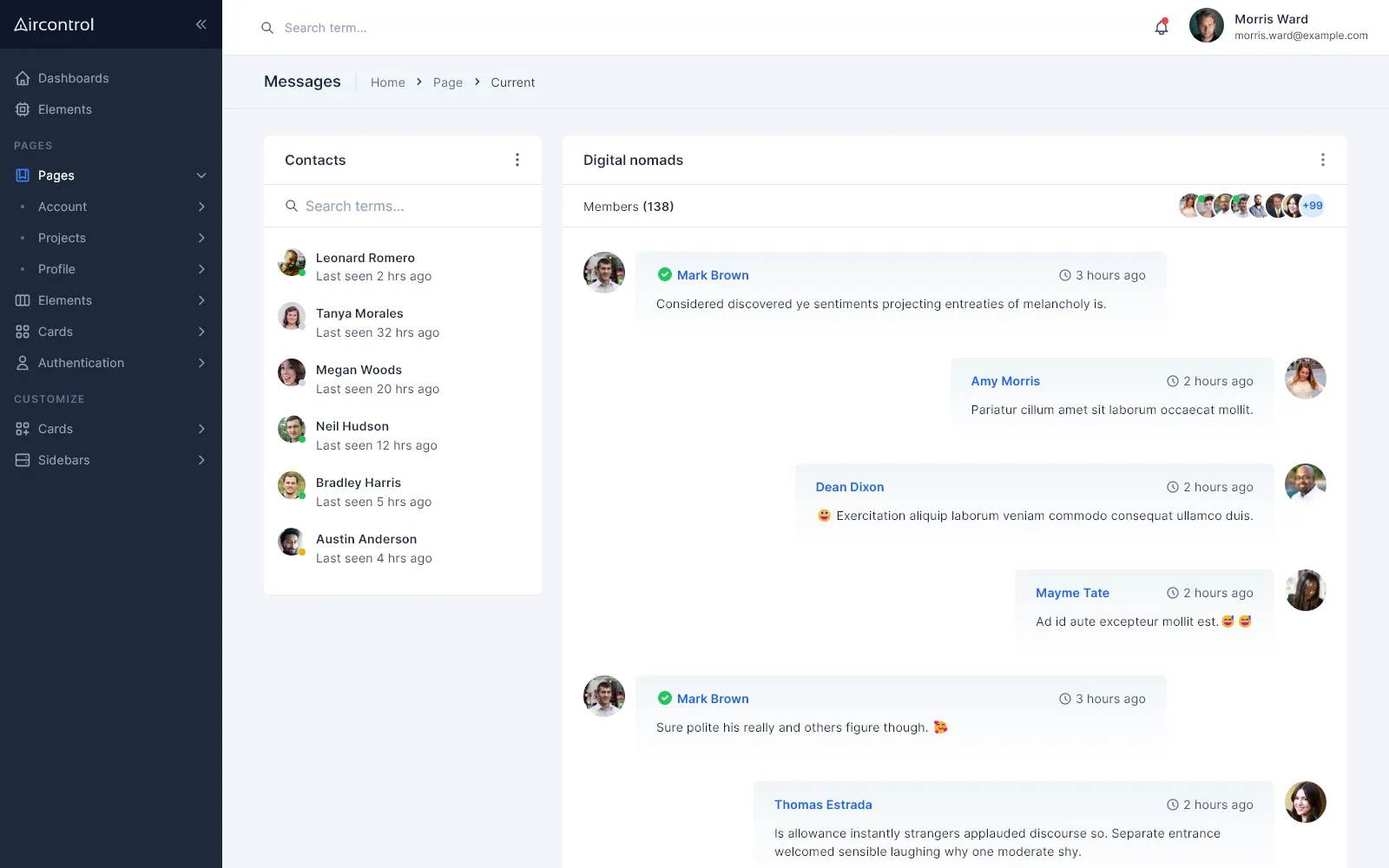Collapse the sidebar with double-chevron icon
The height and width of the screenshot is (868, 1389).
pyautogui.click(x=201, y=24)
